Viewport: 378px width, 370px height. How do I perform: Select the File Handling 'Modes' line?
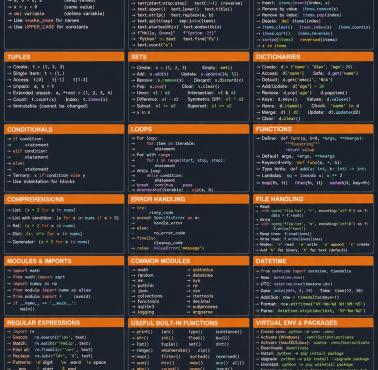click(312, 244)
